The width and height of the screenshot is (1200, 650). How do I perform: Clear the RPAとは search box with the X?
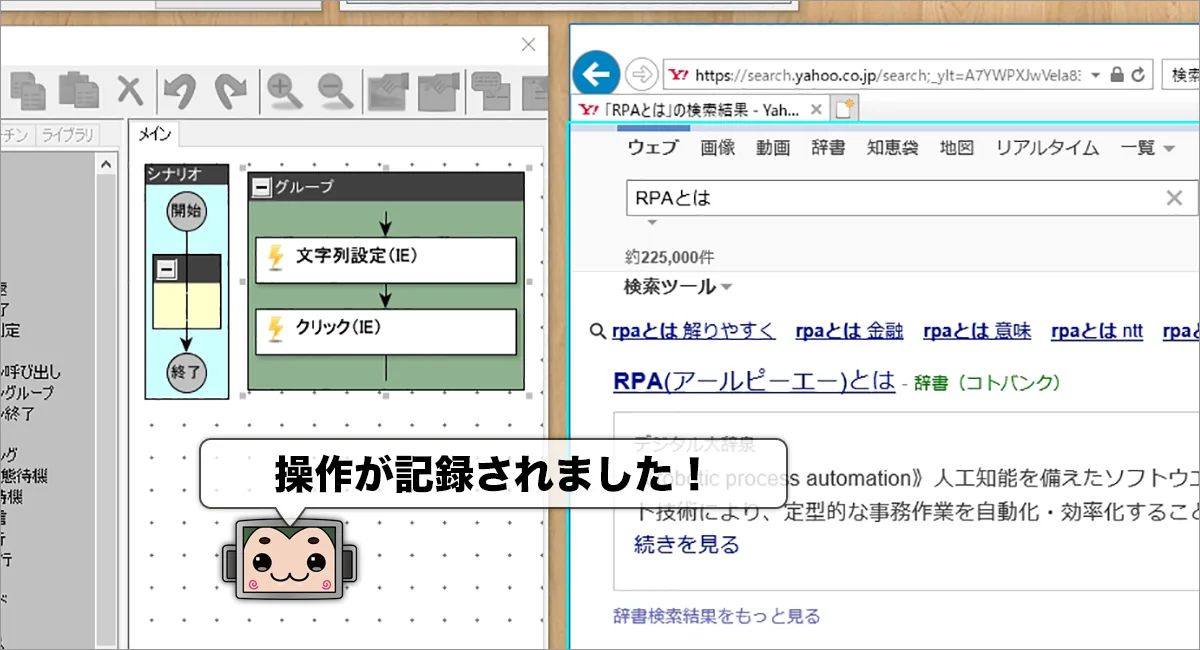pyautogui.click(x=1174, y=198)
